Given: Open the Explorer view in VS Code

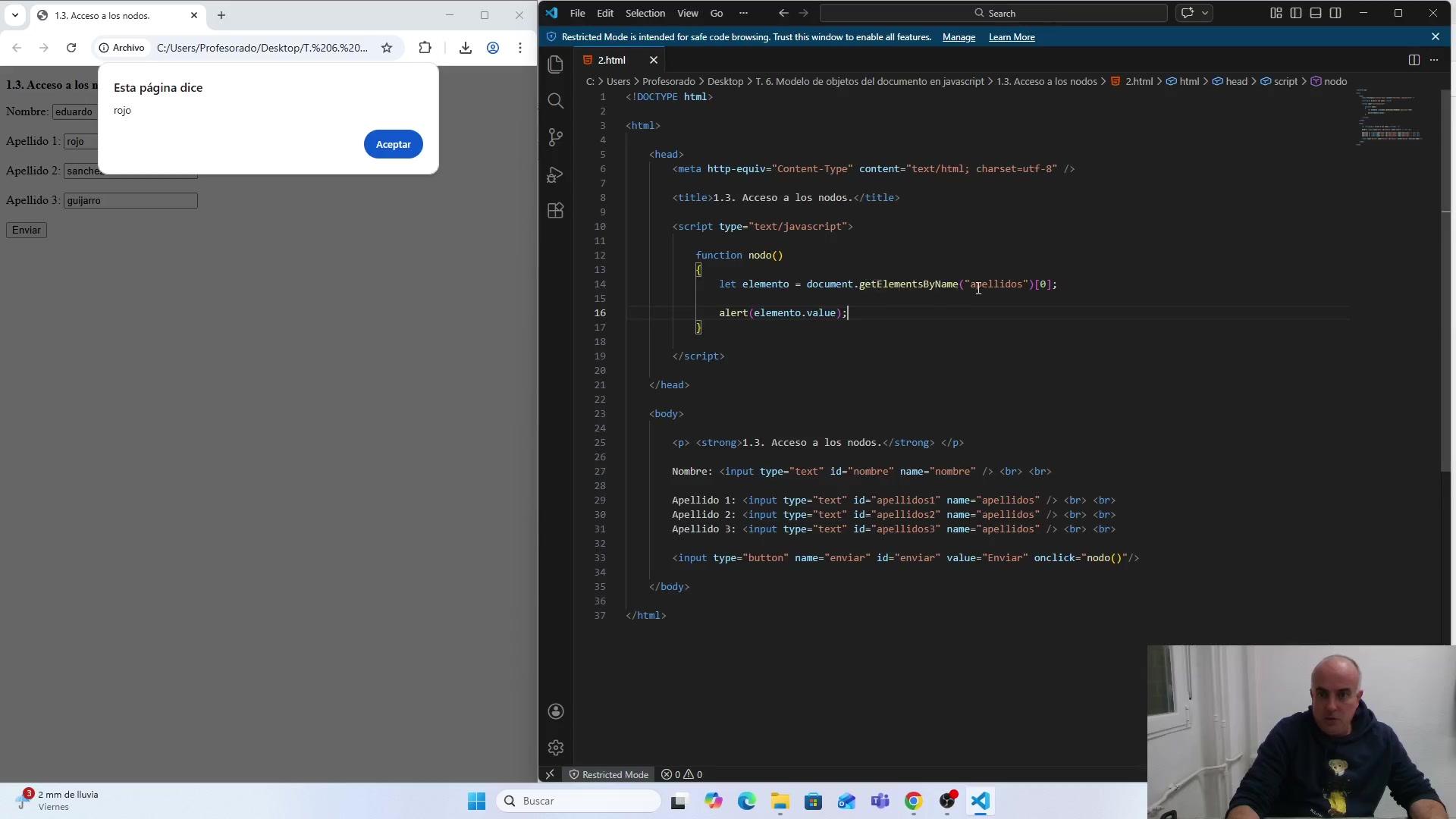Looking at the screenshot, I should (x=556, y=64).
